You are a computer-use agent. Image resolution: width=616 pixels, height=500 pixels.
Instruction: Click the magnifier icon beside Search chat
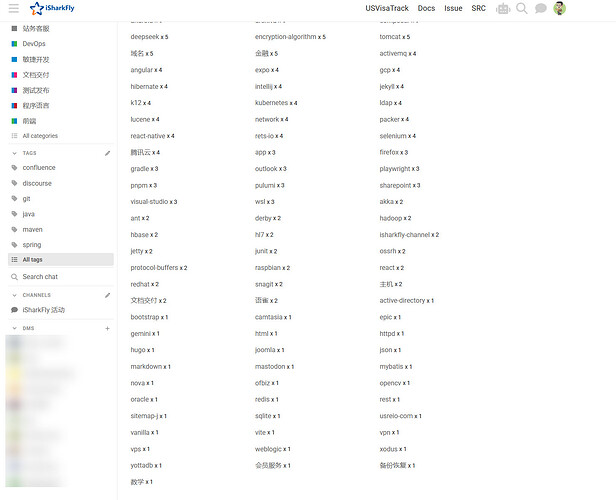tap(15, 277)
